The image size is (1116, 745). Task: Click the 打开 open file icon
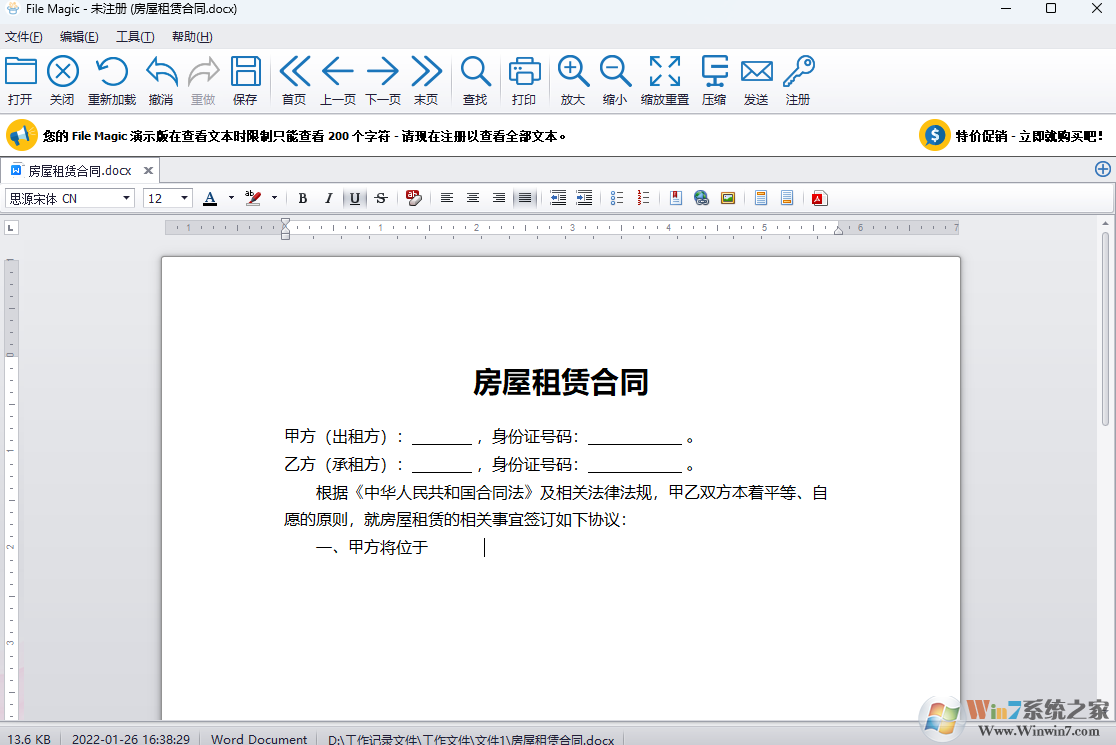point(21,80)
